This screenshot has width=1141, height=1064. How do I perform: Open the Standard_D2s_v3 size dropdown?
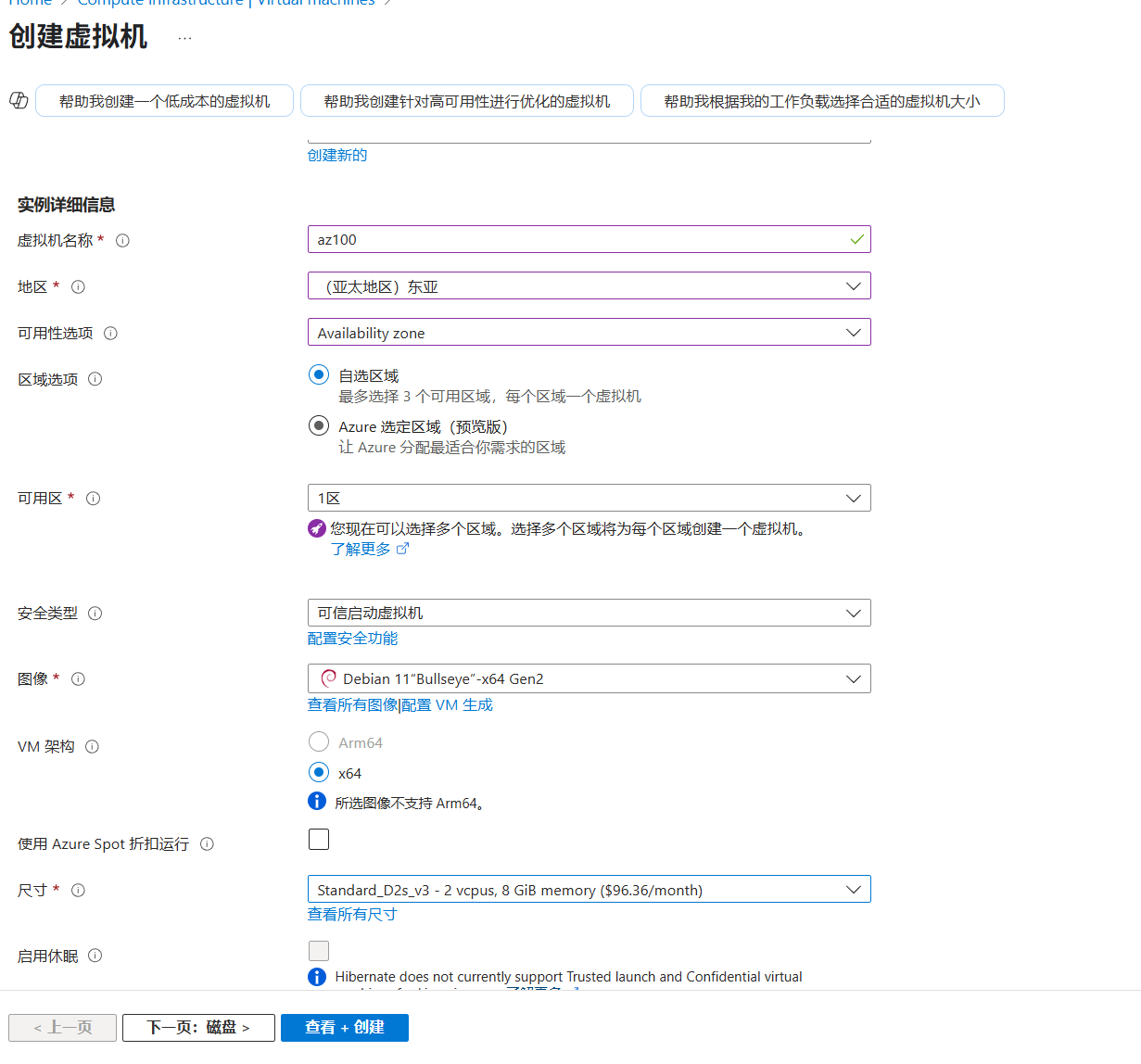[589, 889]
